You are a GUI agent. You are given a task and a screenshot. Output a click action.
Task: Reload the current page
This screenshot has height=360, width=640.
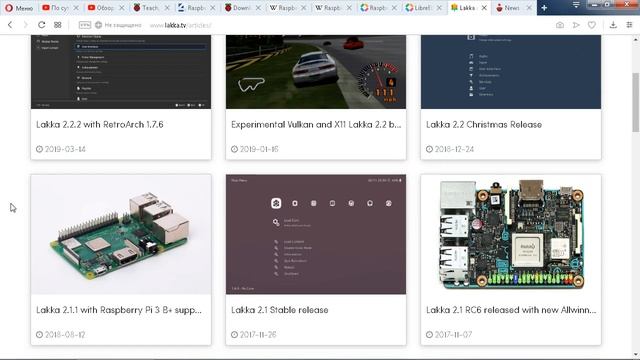[x=41, y=25]
